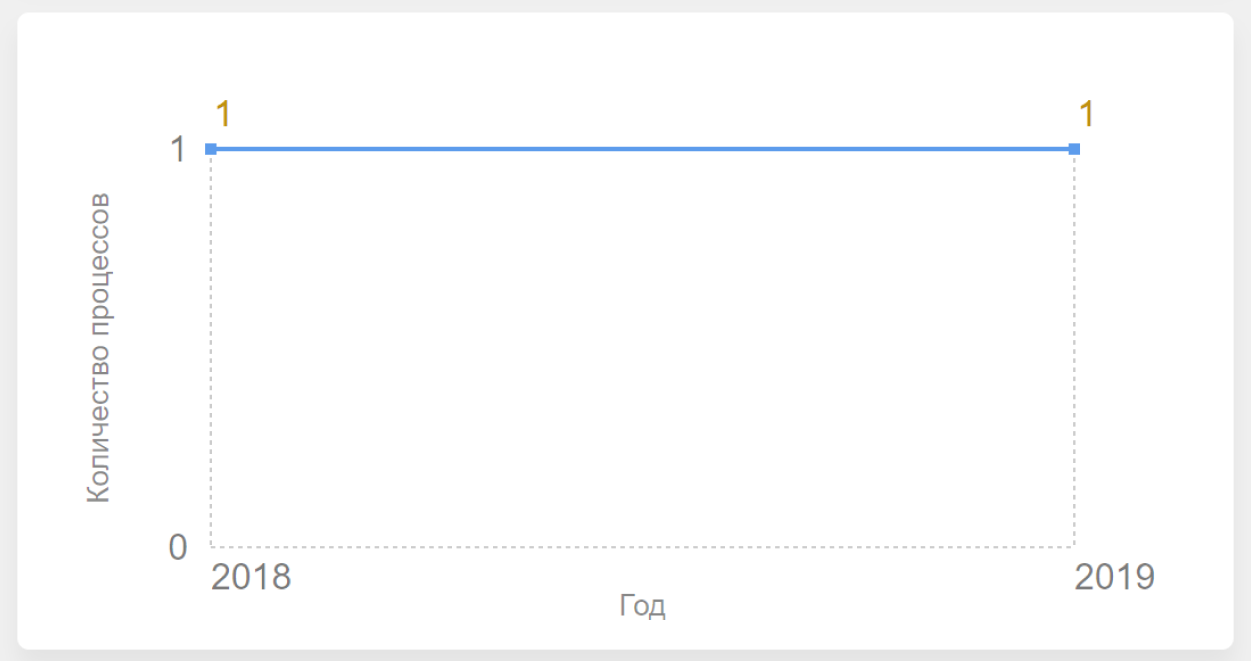
Task: Click the 2019 label on the X-axis
Action: tap(1114, 577)
